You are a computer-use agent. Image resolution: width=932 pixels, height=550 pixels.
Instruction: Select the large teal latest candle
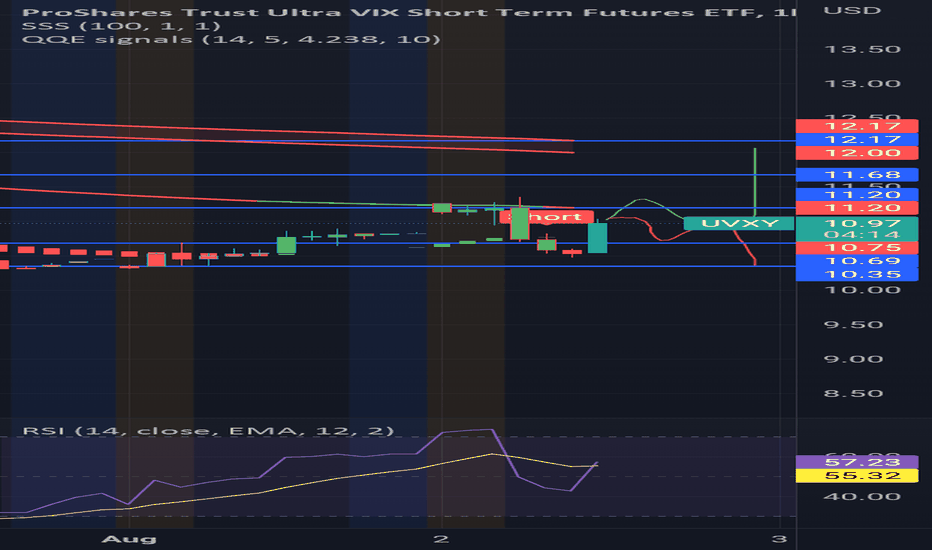(597, 238)
